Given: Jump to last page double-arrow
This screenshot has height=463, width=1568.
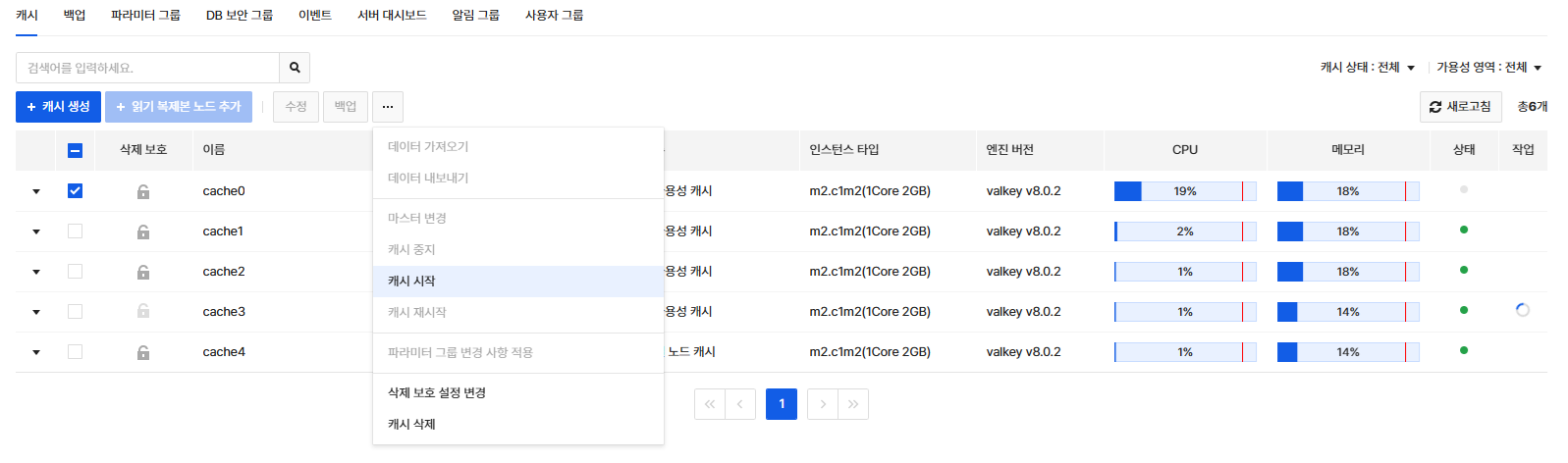Looking at the screenshot, I should pyautogui.click(x=853, y=404).
